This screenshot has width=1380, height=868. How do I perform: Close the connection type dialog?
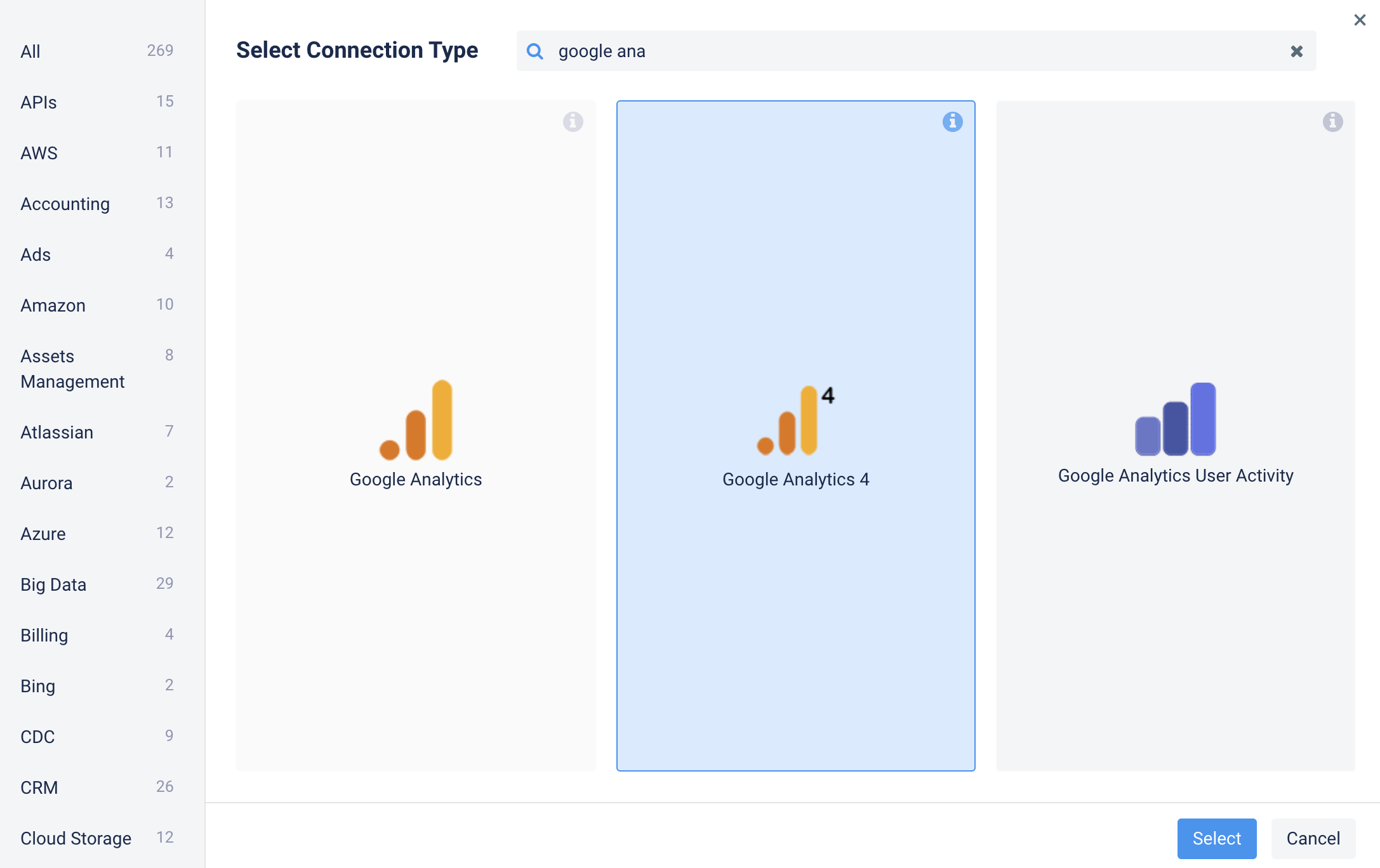[1360, 20]
